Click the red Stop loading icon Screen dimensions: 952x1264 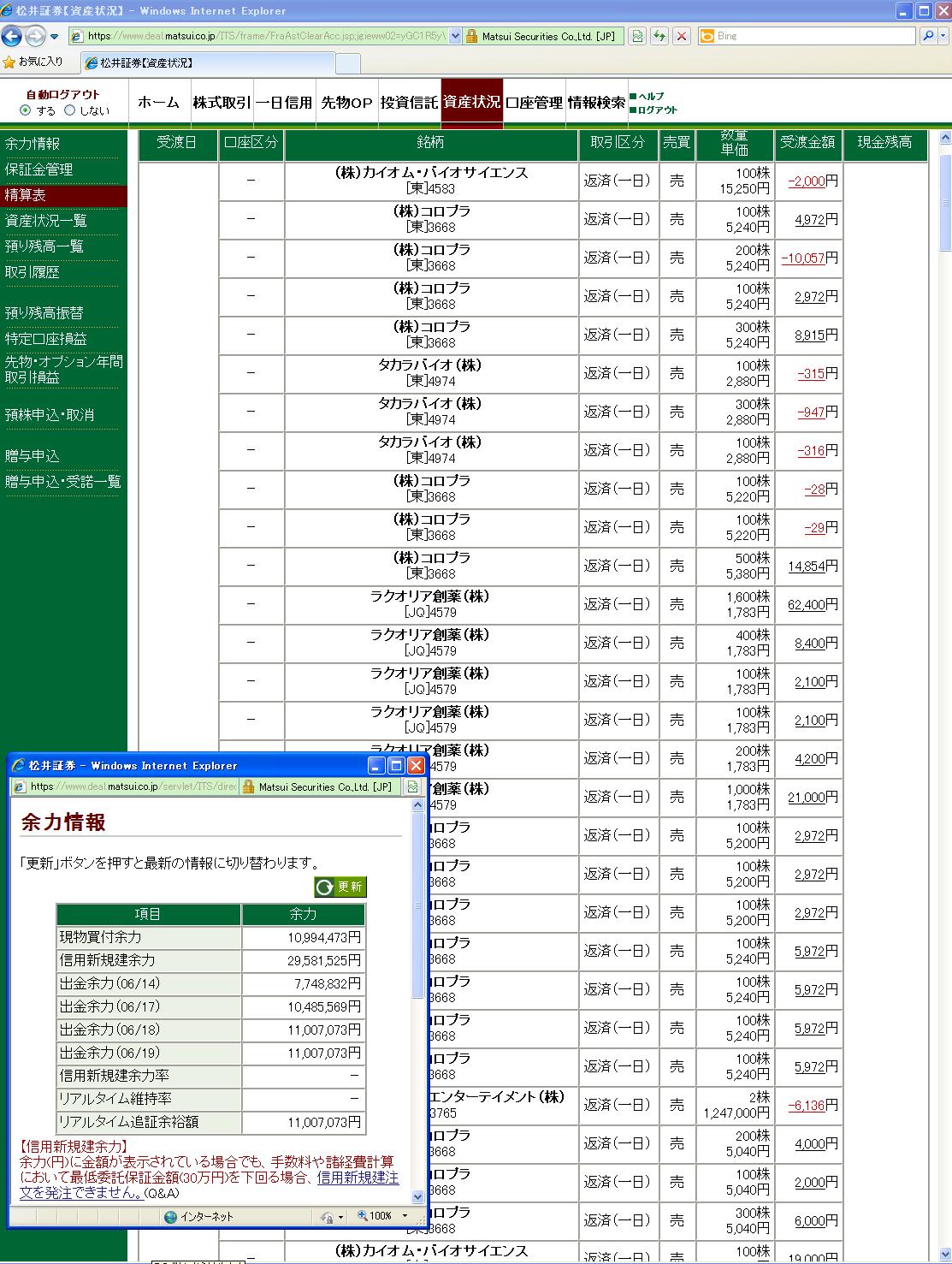tap(682, 36)
